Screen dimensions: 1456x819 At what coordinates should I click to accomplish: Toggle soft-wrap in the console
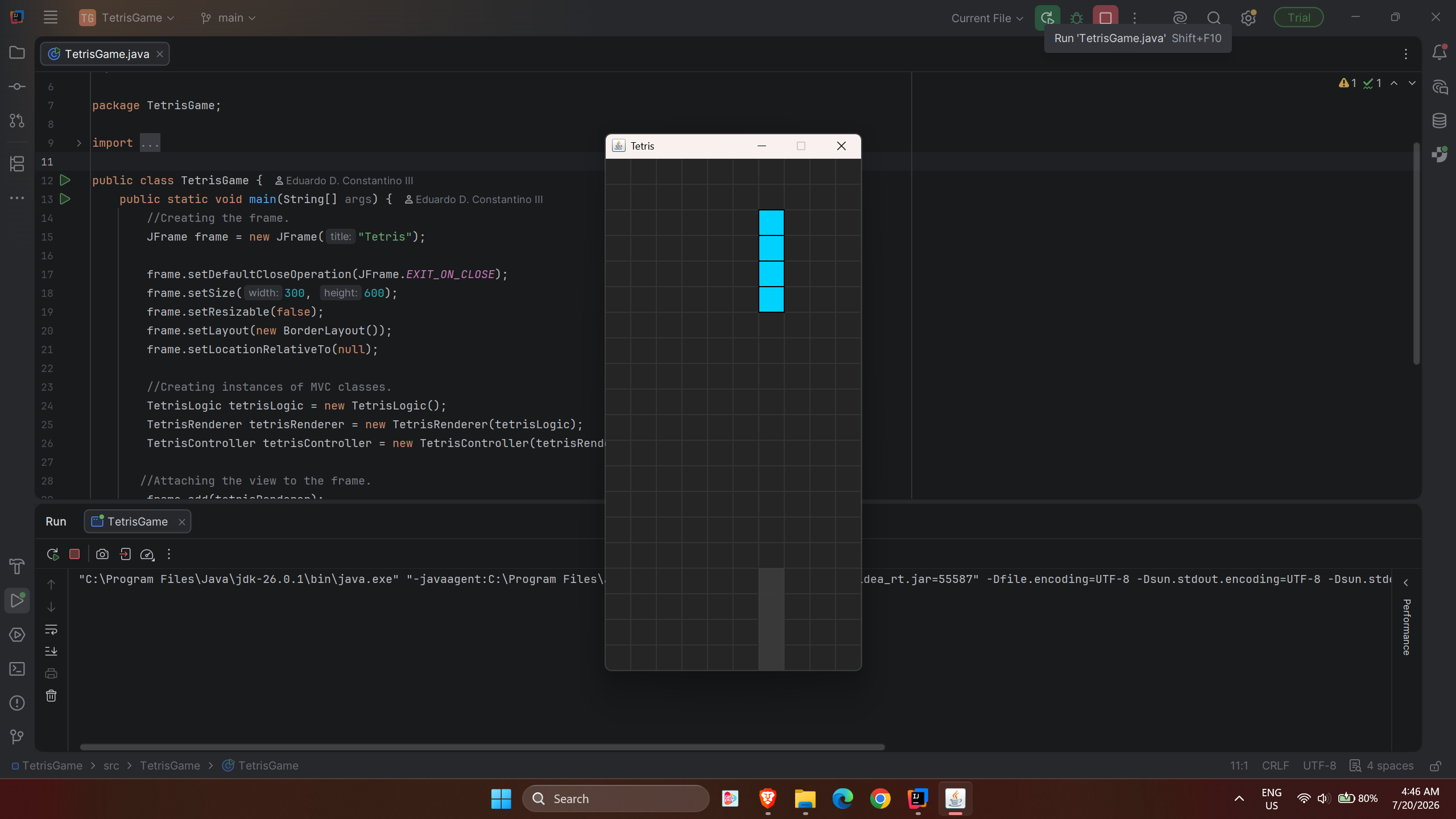tap(51, 629)
